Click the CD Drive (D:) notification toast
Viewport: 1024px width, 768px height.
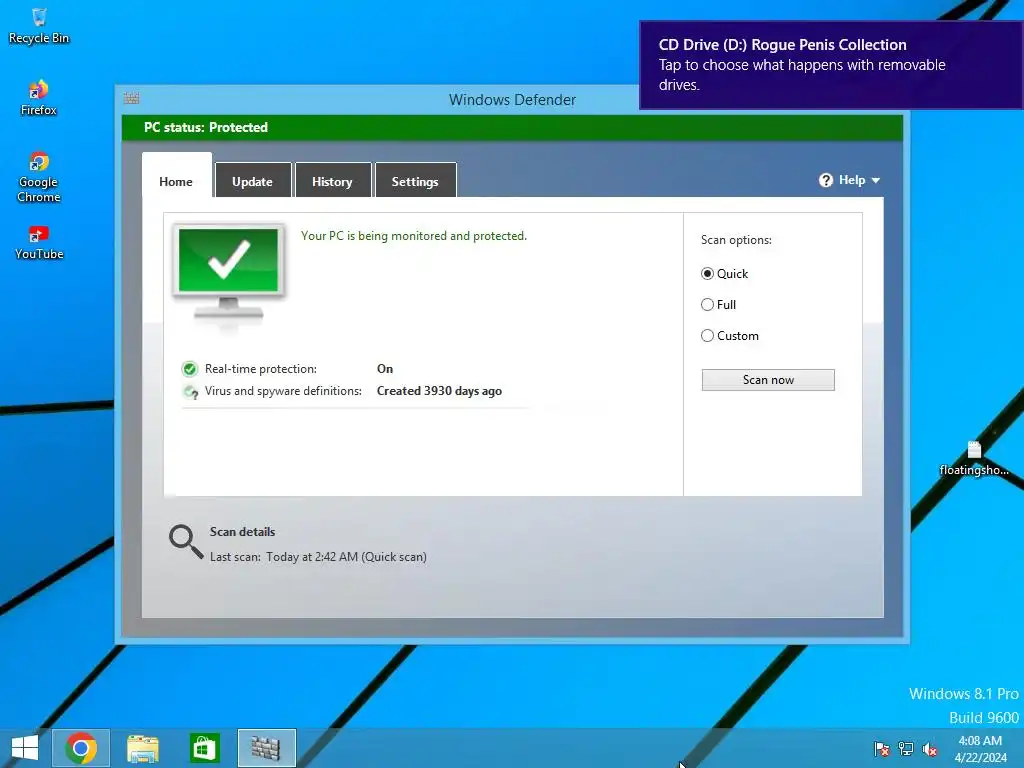coord(831,65)
